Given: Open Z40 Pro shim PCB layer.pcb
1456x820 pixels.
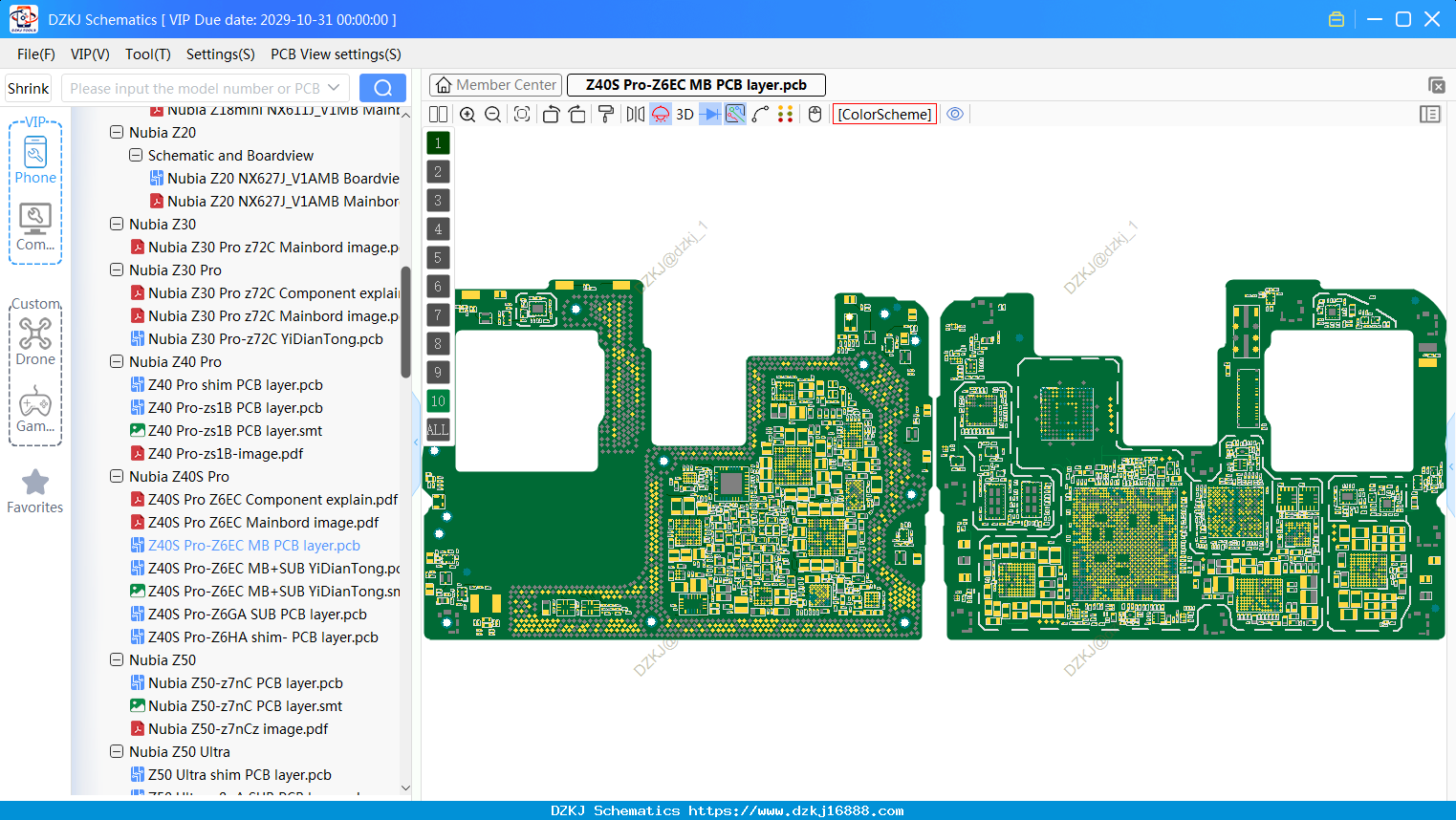Looking at the screenshot, I should [x=235, y=385].
